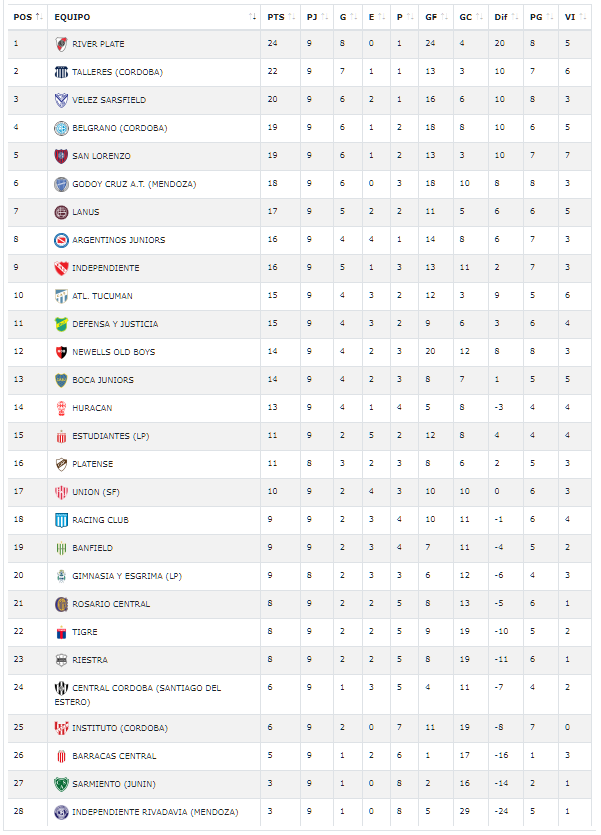Screen dimensions: 601x835
Task: Click the Newells Old Boys badge
Action: 61,352
